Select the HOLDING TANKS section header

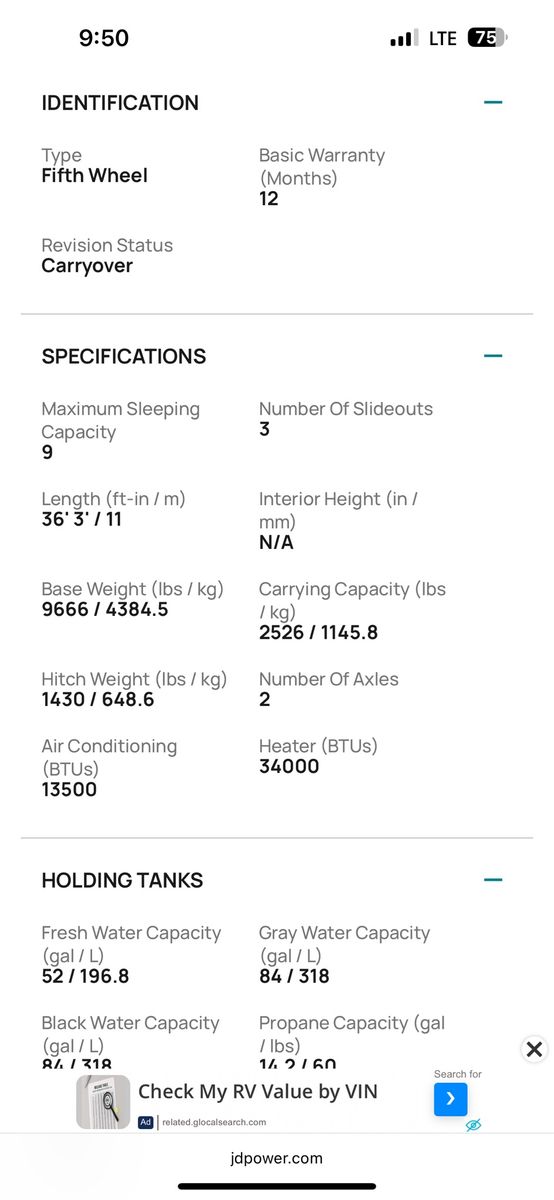(x=122, y=881)
